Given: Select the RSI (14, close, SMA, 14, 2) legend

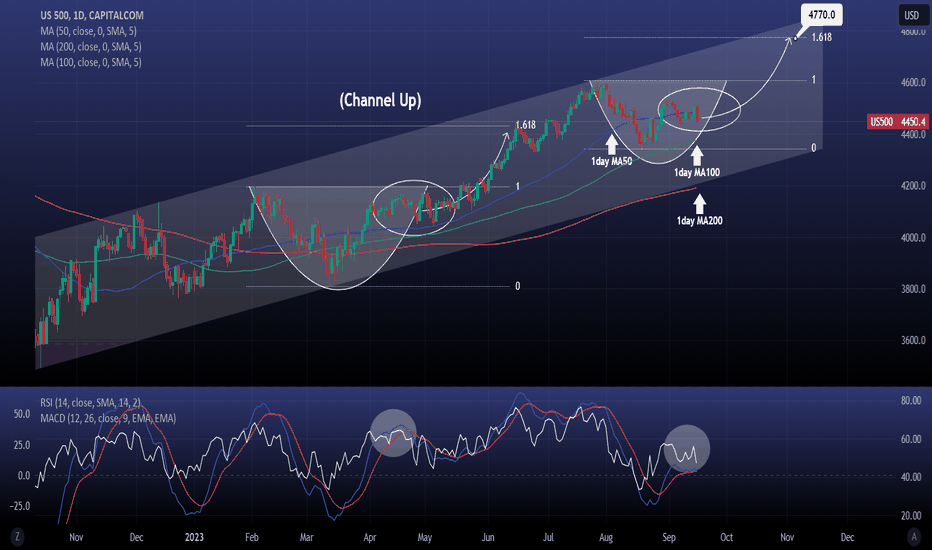Looking at the screenshot, I should click(90, 403).
